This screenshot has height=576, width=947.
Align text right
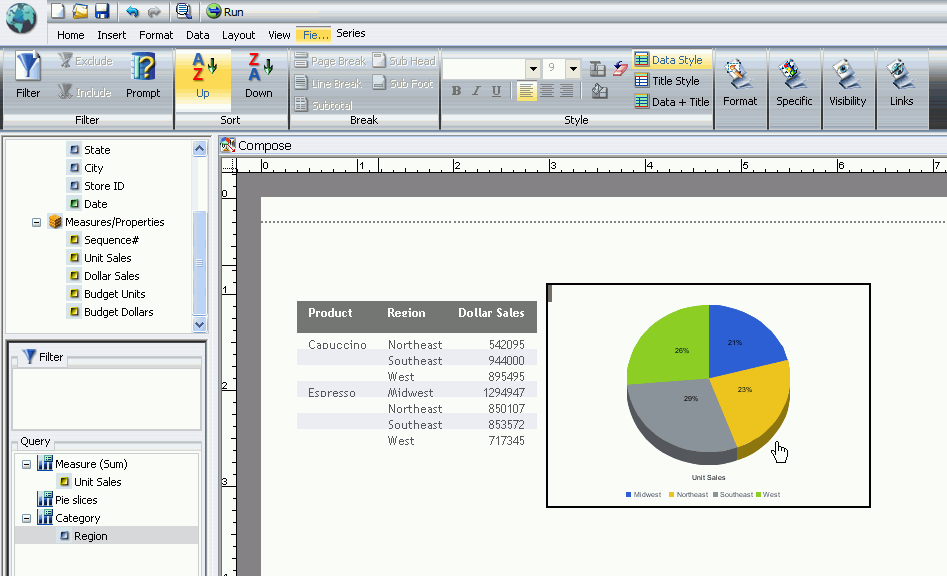click(567, 91)
